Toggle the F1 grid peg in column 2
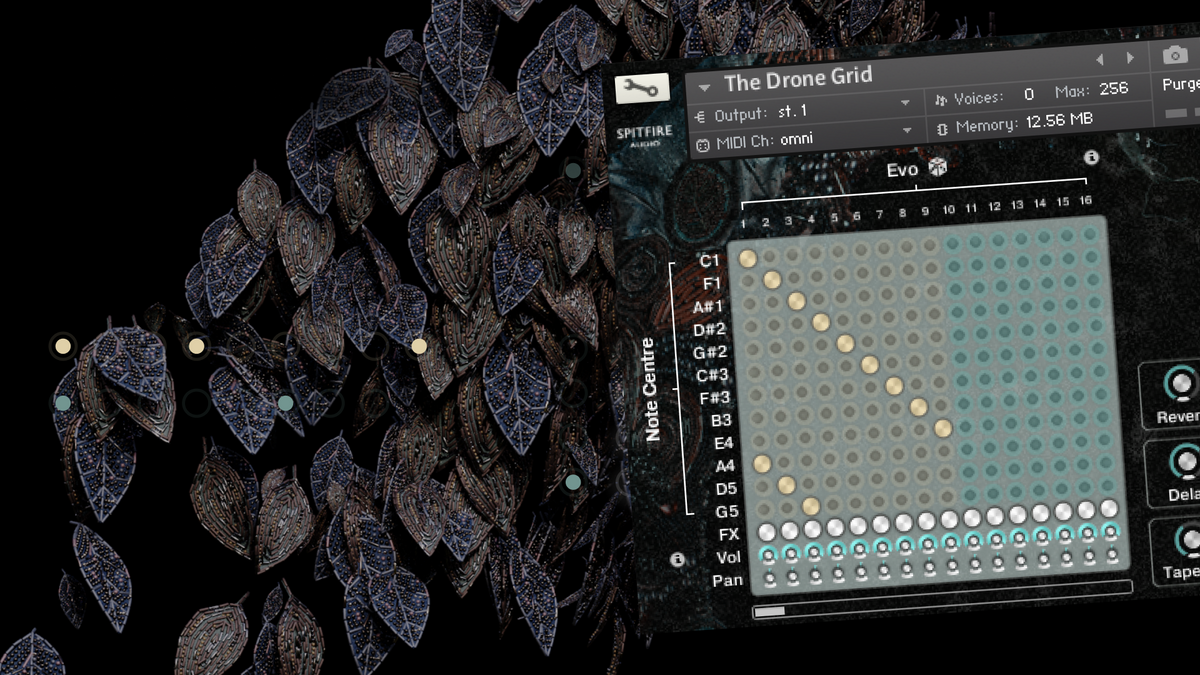The height and width of the screenshot is (675, 1200). [x=771, y=280]
